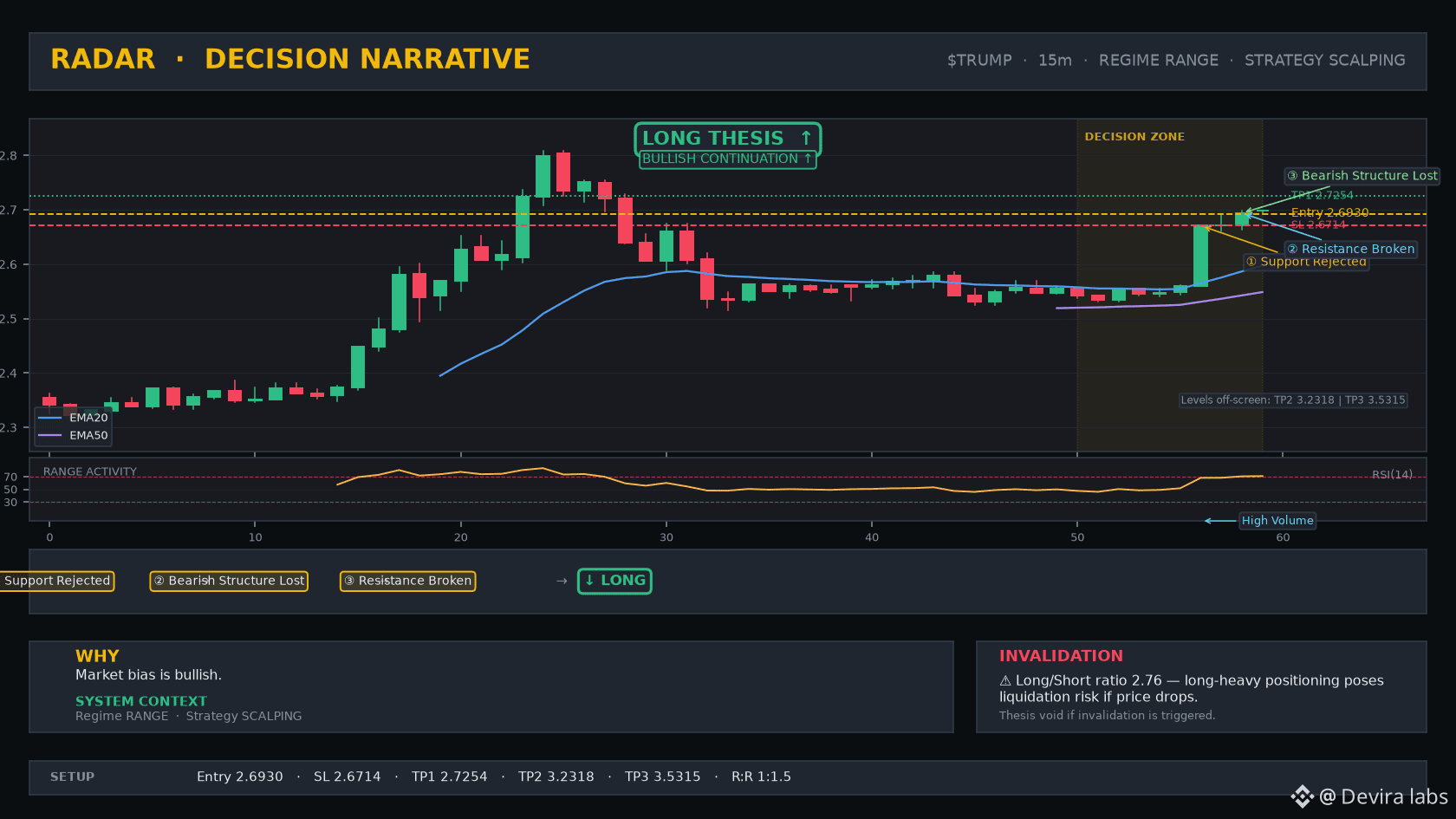Click the blue EMA20 line swatch in the legend
This screenshot has width=1456, height=819.
coord(50,418)
